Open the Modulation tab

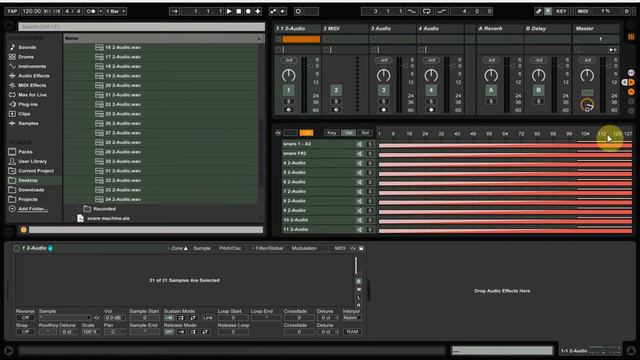tap(304, 248)
